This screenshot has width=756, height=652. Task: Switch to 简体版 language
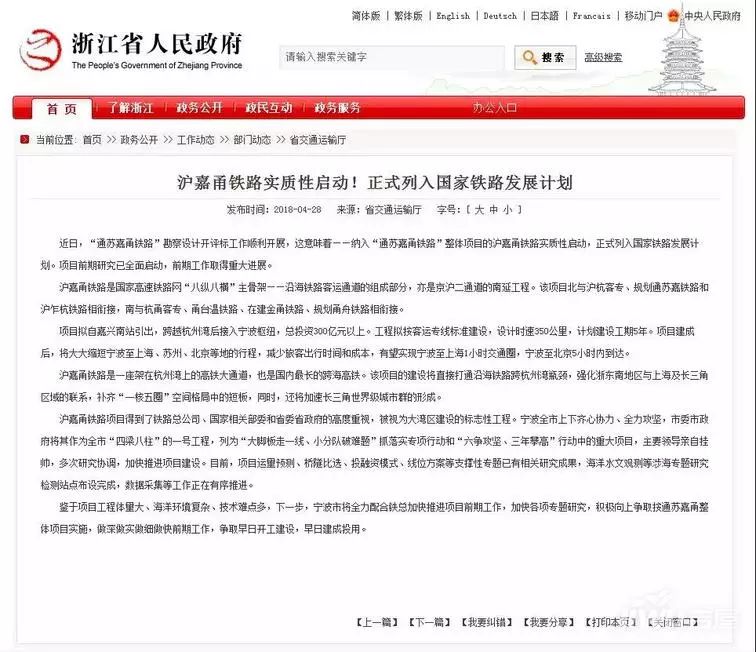[x=365, y=16]
